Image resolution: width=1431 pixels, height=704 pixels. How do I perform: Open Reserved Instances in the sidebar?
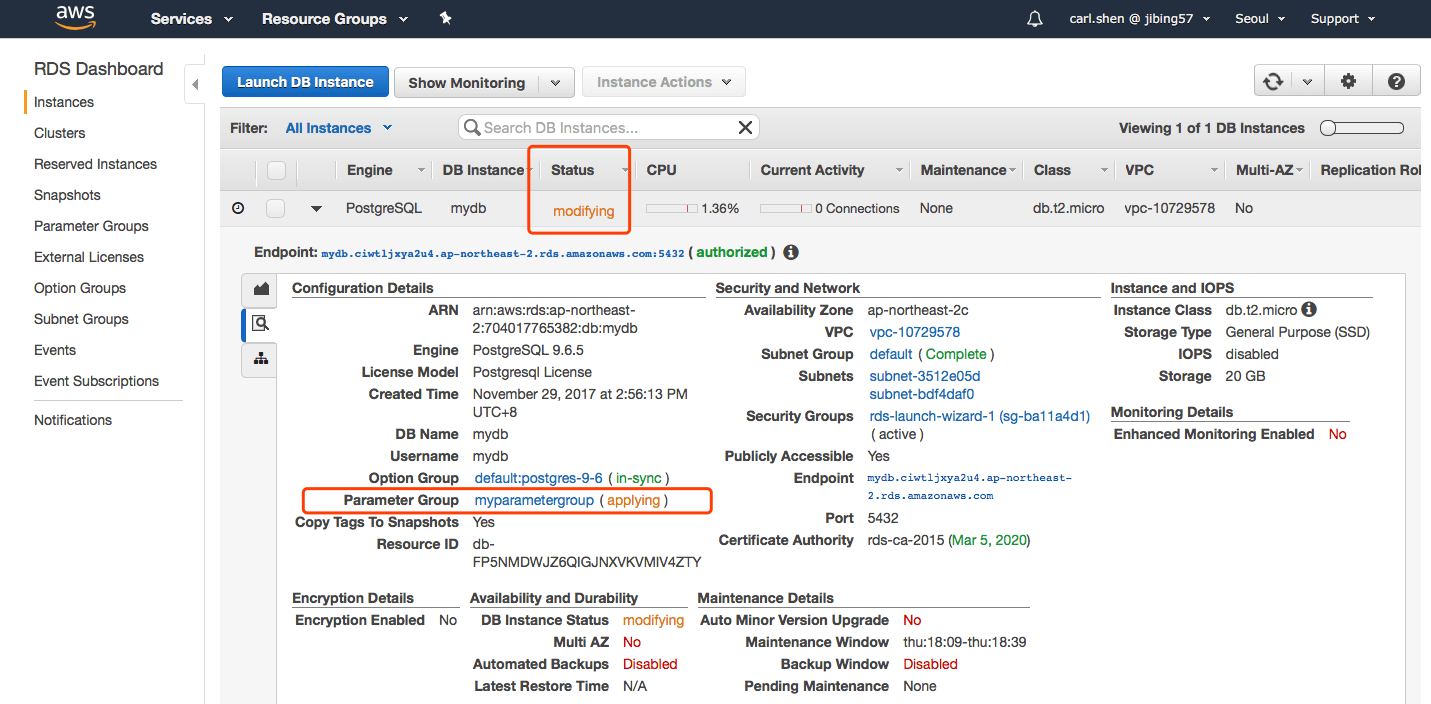[95, 164]
